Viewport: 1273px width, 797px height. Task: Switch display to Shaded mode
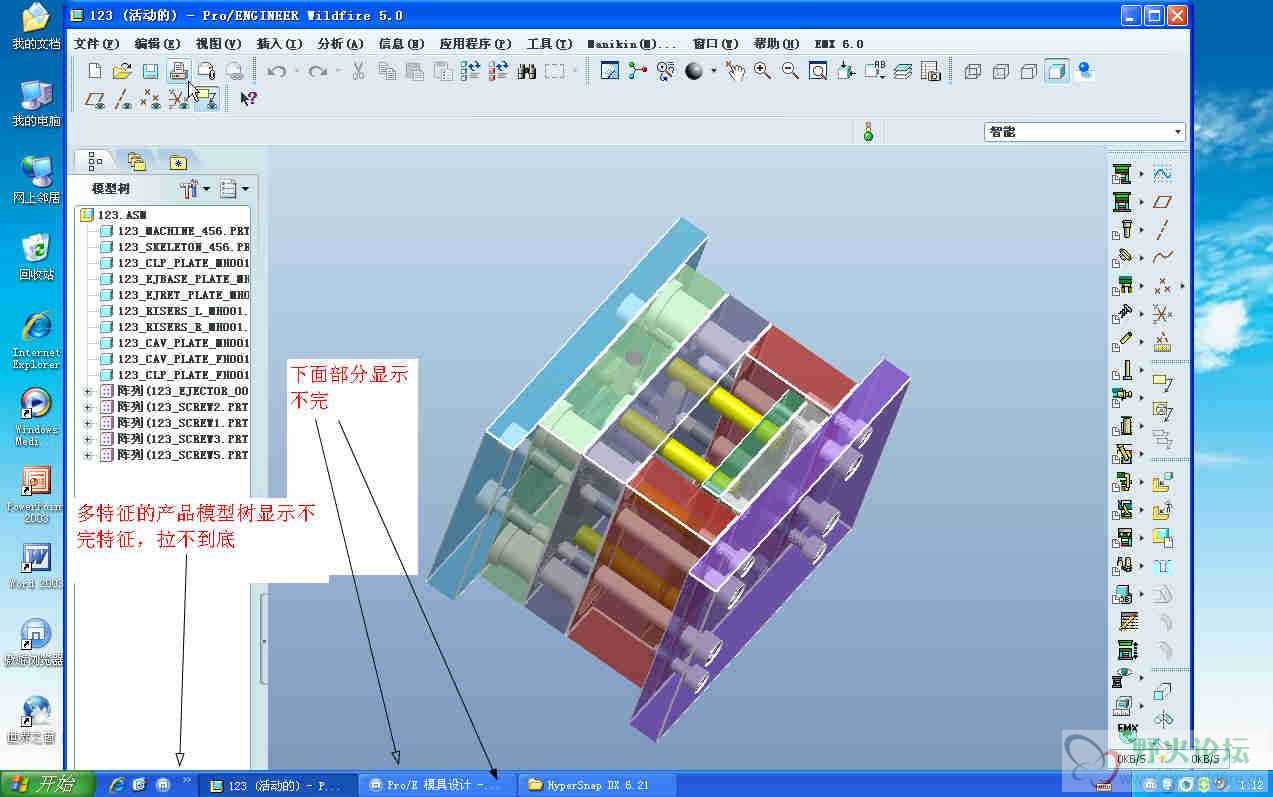point(1057,71)
